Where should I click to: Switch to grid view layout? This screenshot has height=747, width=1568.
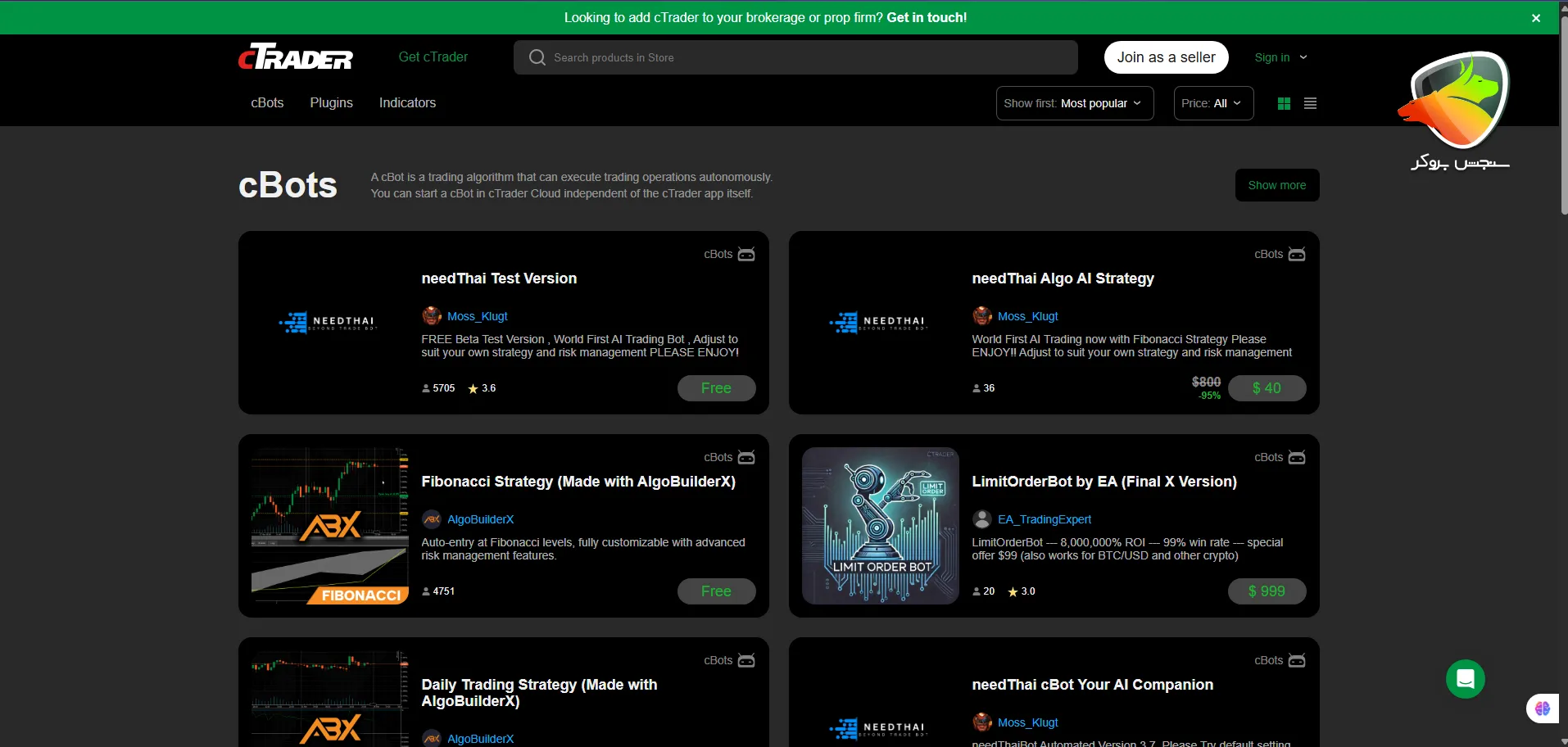(x=1284, y=103)
